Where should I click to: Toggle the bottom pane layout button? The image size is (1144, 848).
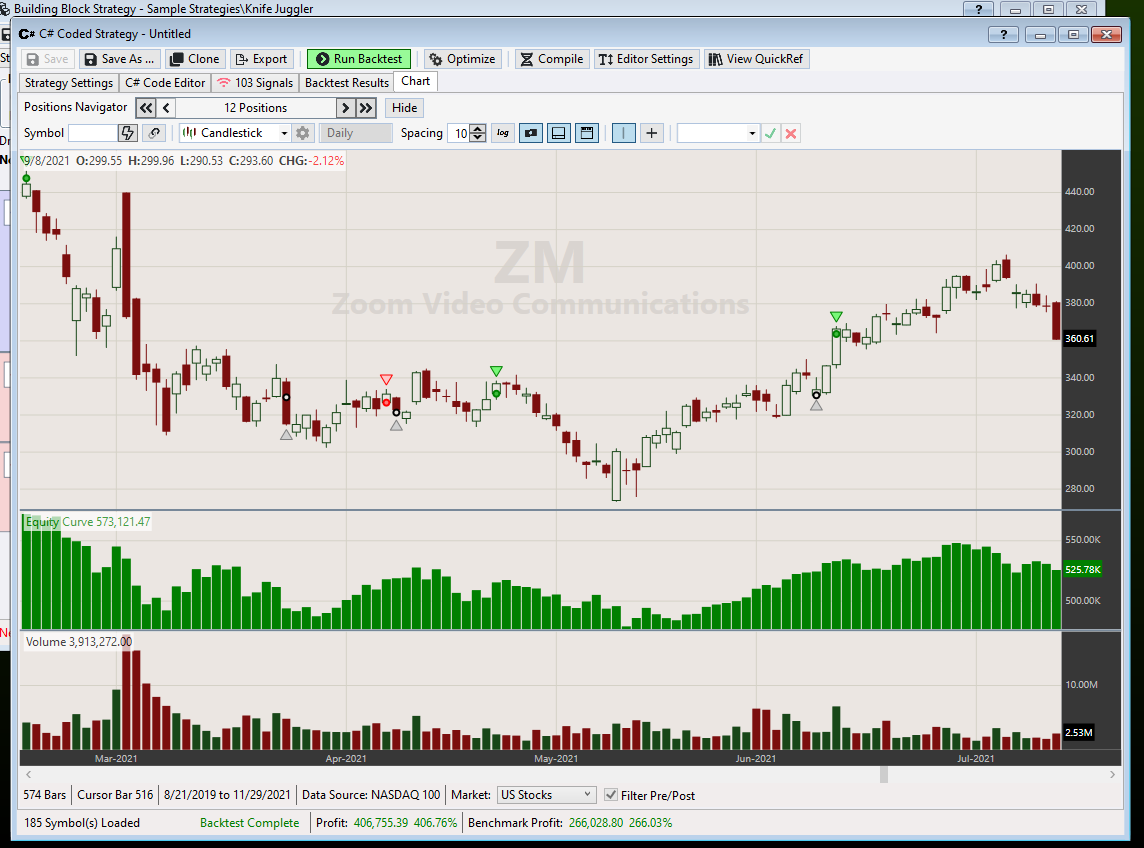(x=558, y=133)
